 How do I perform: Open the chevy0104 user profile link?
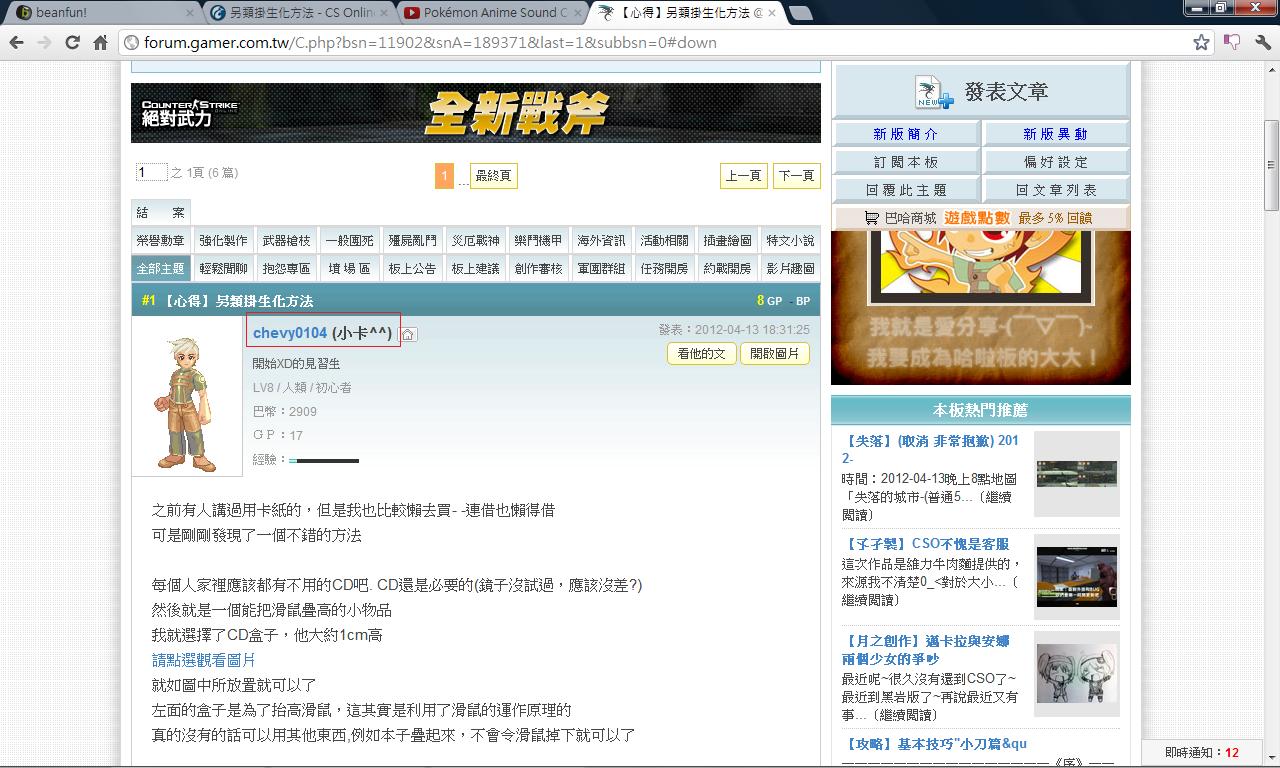[x=290, y=333]
